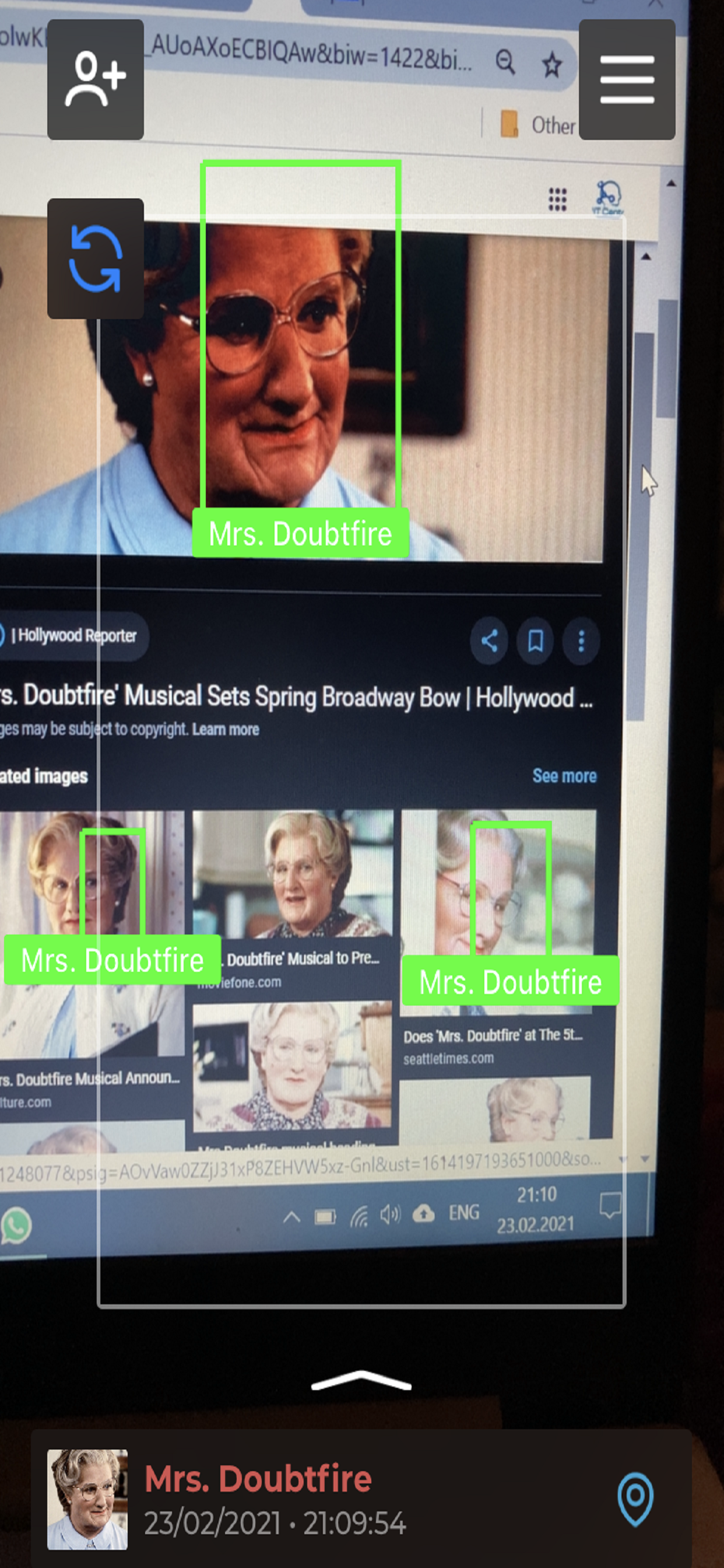Image resolution: width=724 pixels, height=1568 pixels.
Task: Open the three-dot more options menu
Action: (581, 641)
